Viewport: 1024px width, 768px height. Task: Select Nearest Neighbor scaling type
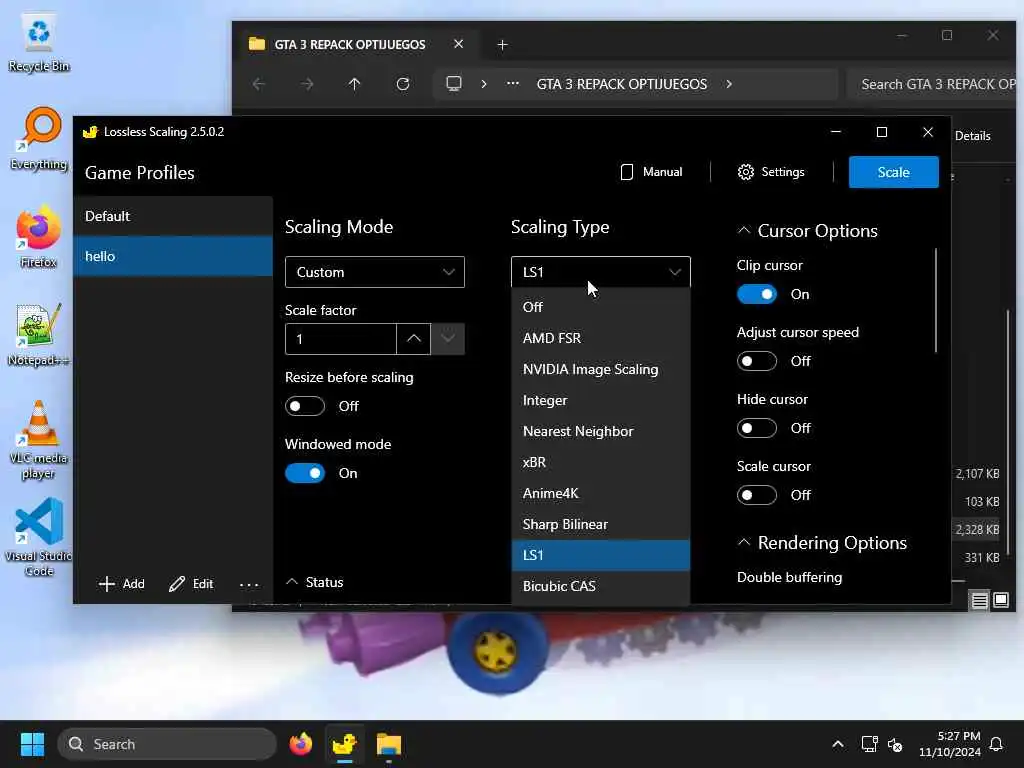[601, 431]
